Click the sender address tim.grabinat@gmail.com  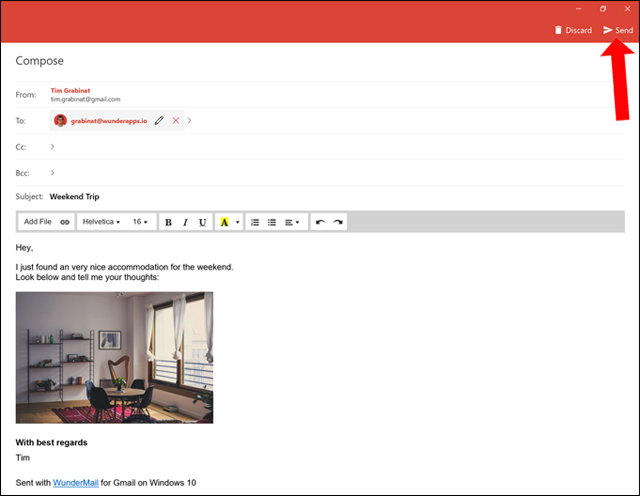pyautogui.click(x=85, y=99)
